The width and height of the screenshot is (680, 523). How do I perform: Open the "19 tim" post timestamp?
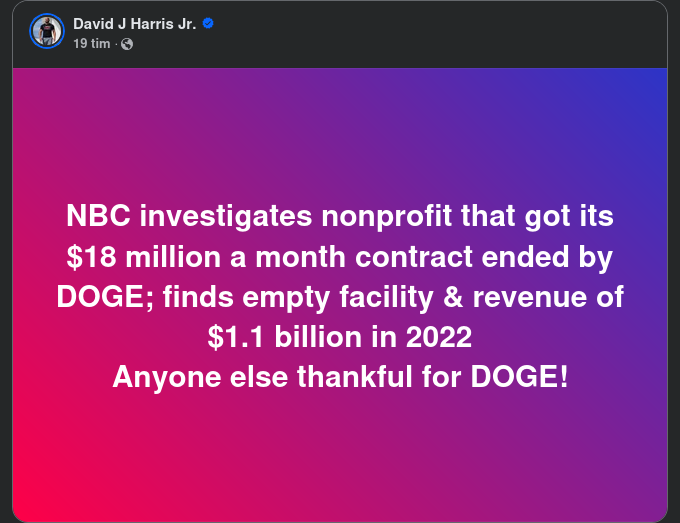tap(91, 43)
